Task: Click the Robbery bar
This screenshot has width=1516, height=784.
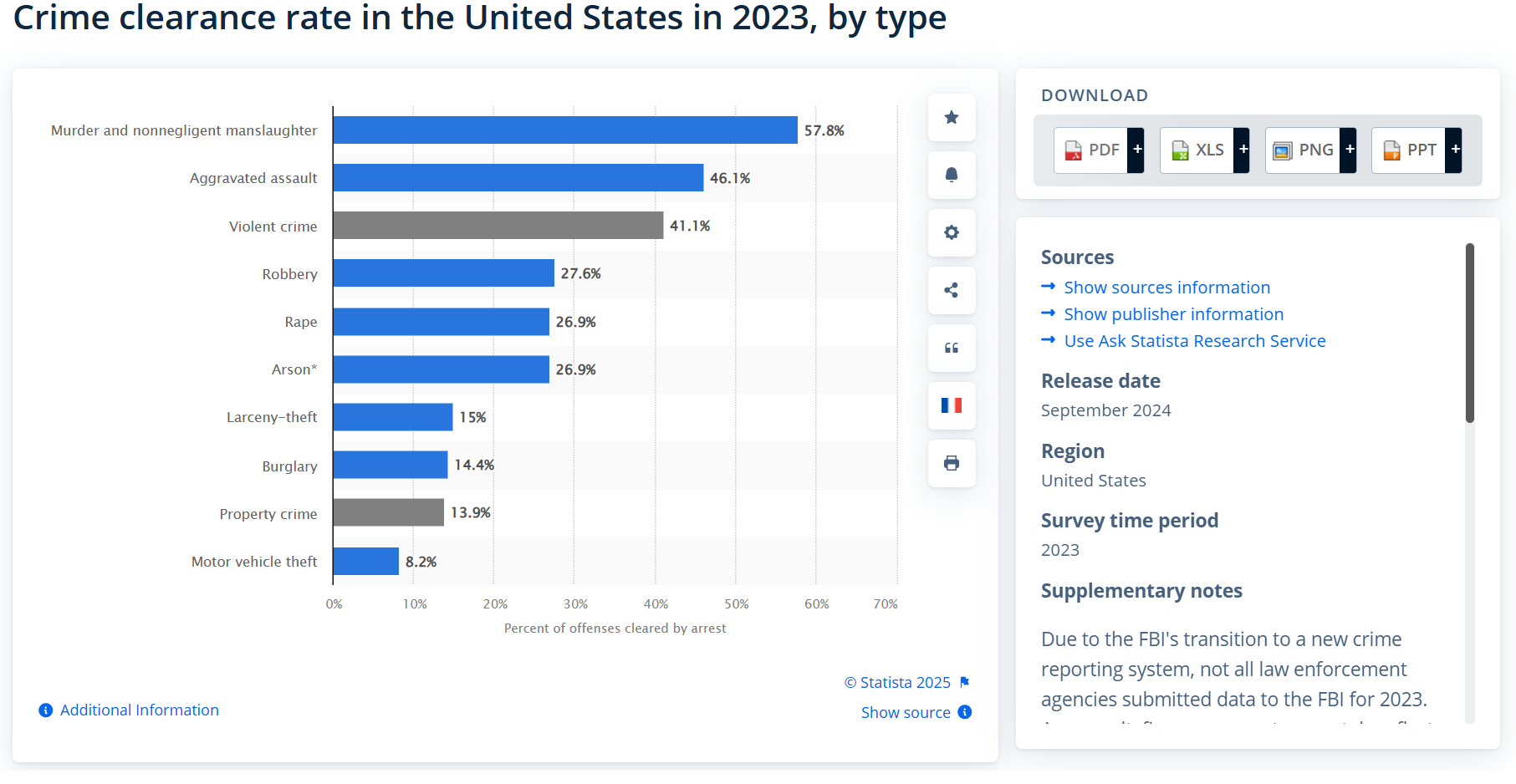Action: point(444,273)
